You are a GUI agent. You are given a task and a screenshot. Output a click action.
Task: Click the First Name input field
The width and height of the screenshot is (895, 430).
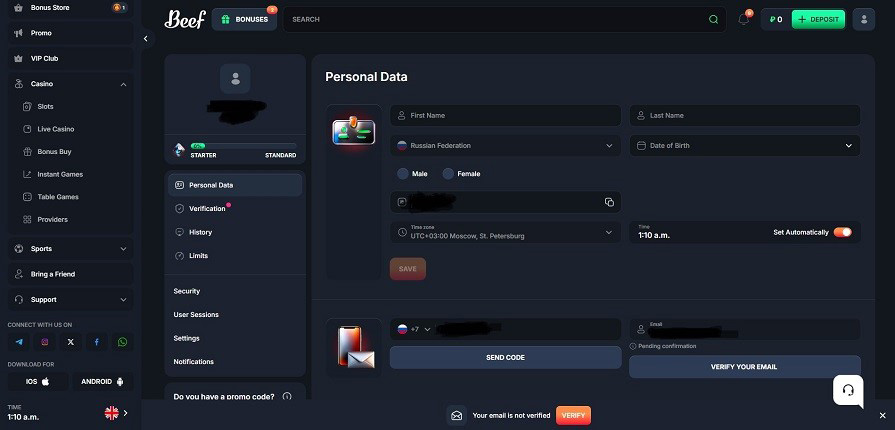click(505, 116)
